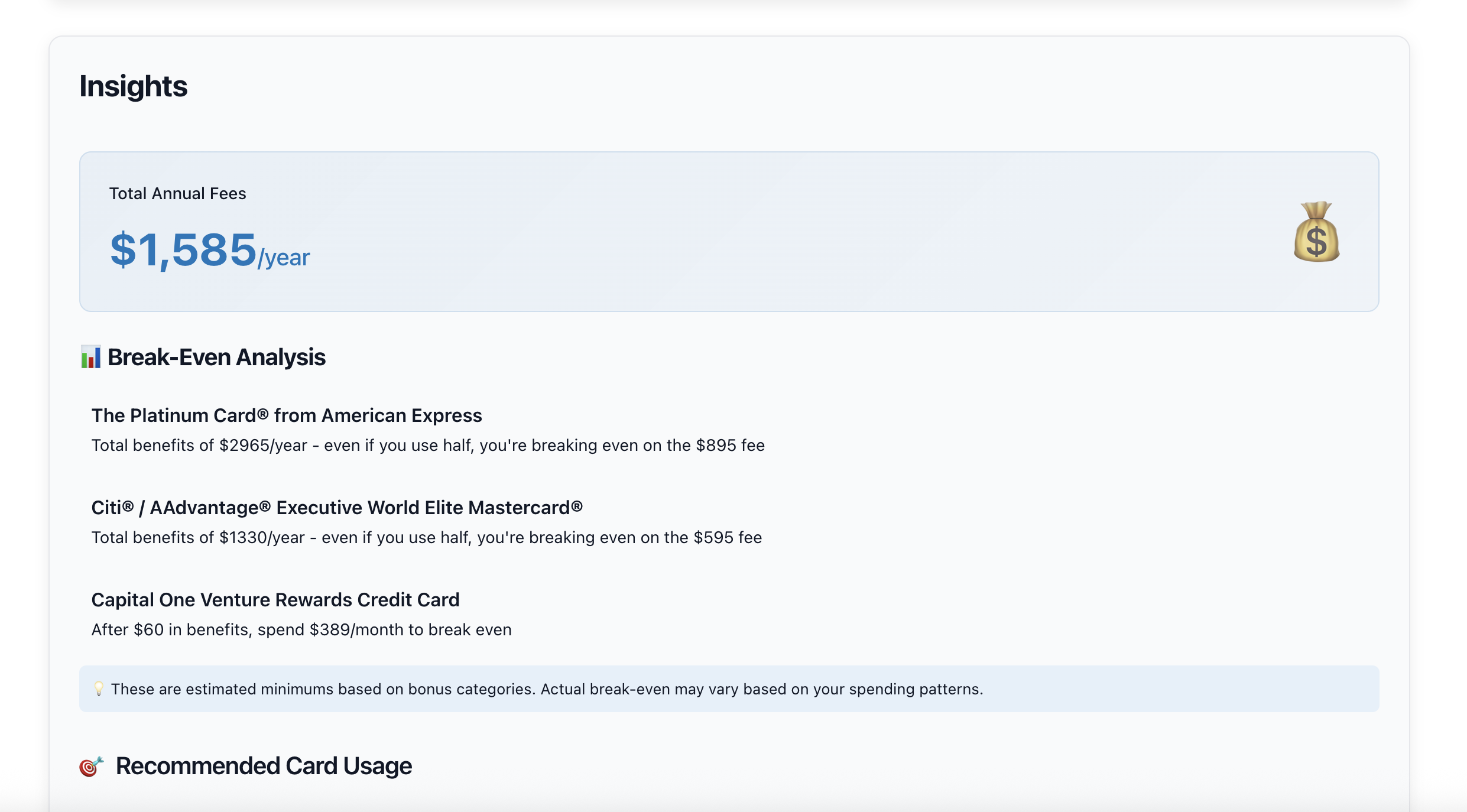
Task: Click the Break-Even Analysis section title
Action: (216, 356)
